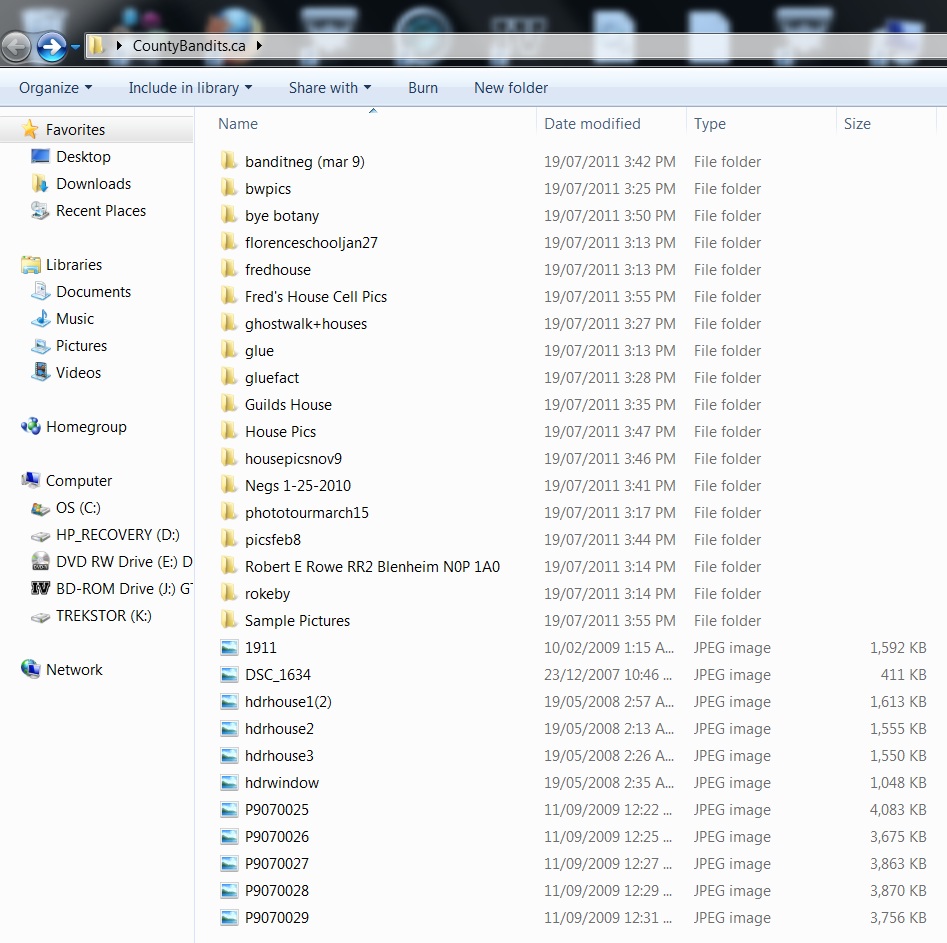Sort files by Date modified column
This screenshot has width=947, height=943.
tap(592, 124)
